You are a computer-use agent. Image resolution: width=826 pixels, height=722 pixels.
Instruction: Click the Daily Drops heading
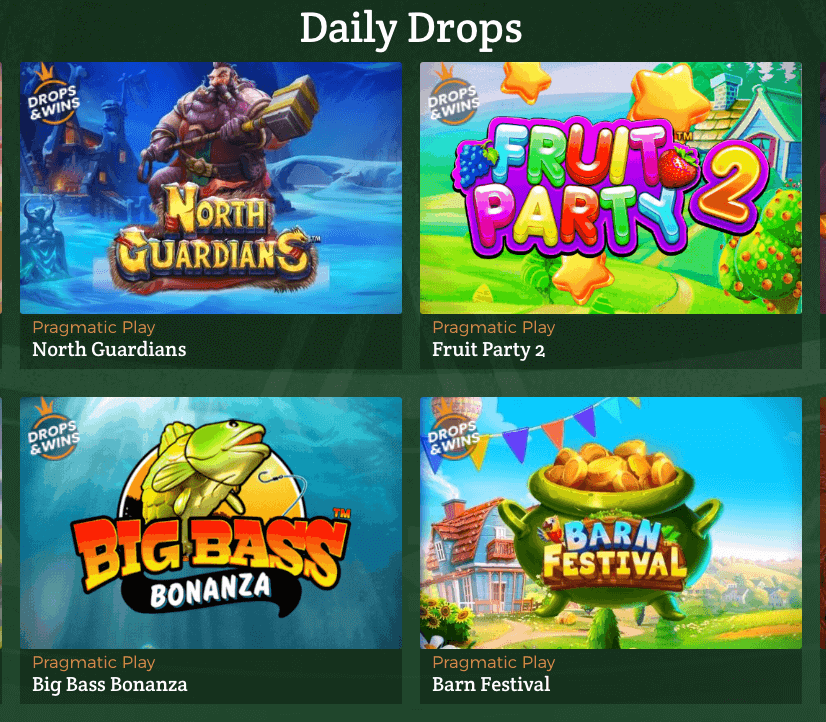pyautogui.click(x=411, y=29)
